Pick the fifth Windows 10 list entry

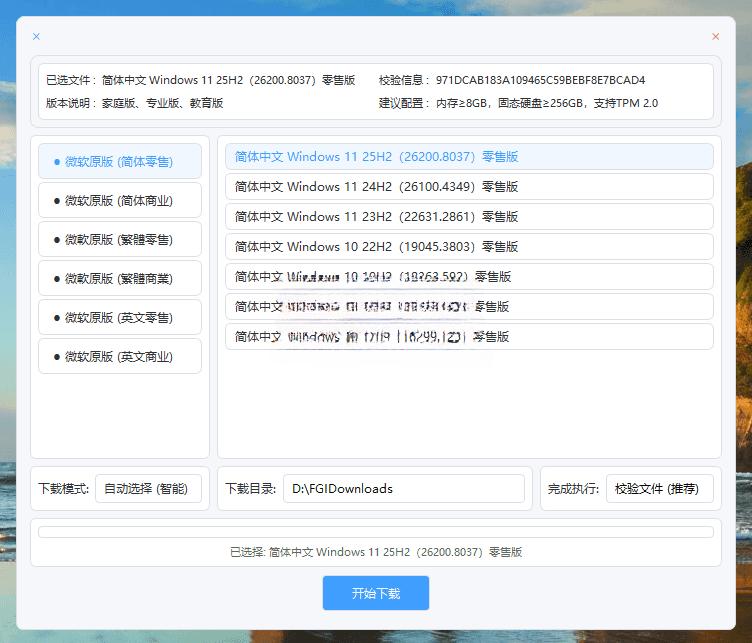point(469,277)
